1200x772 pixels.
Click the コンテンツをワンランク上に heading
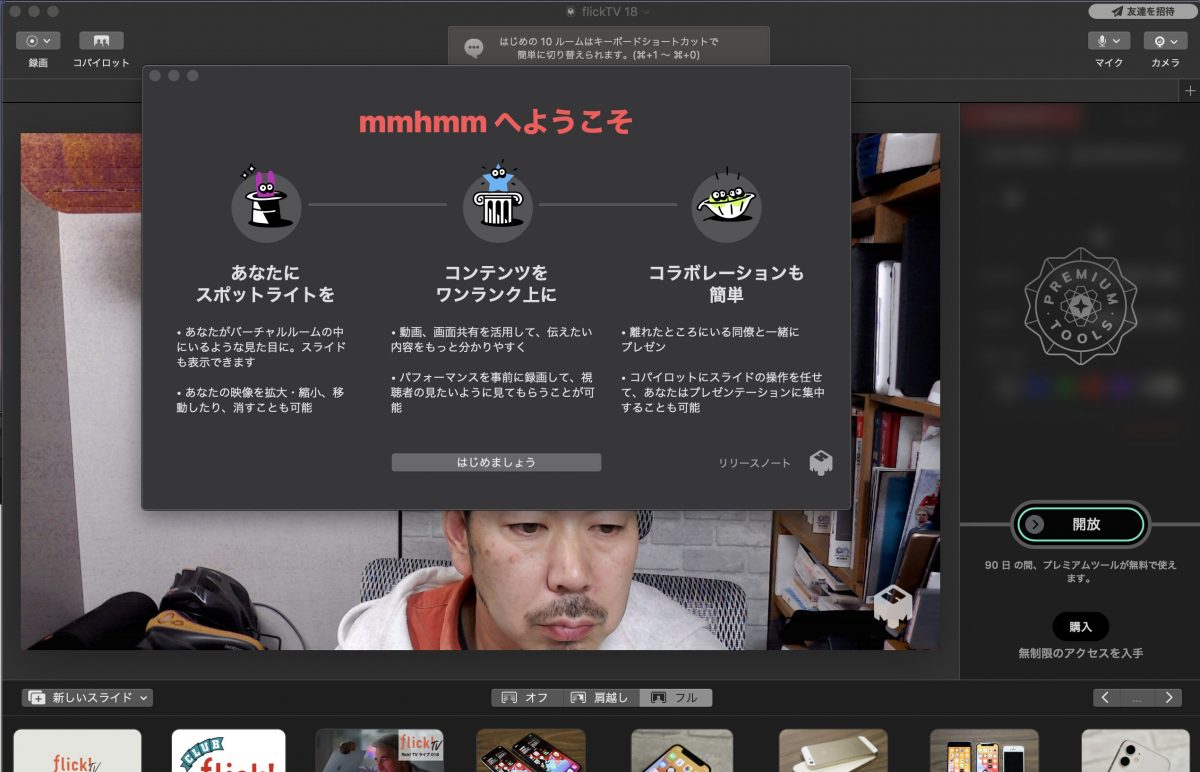click(x=497, y=283)
